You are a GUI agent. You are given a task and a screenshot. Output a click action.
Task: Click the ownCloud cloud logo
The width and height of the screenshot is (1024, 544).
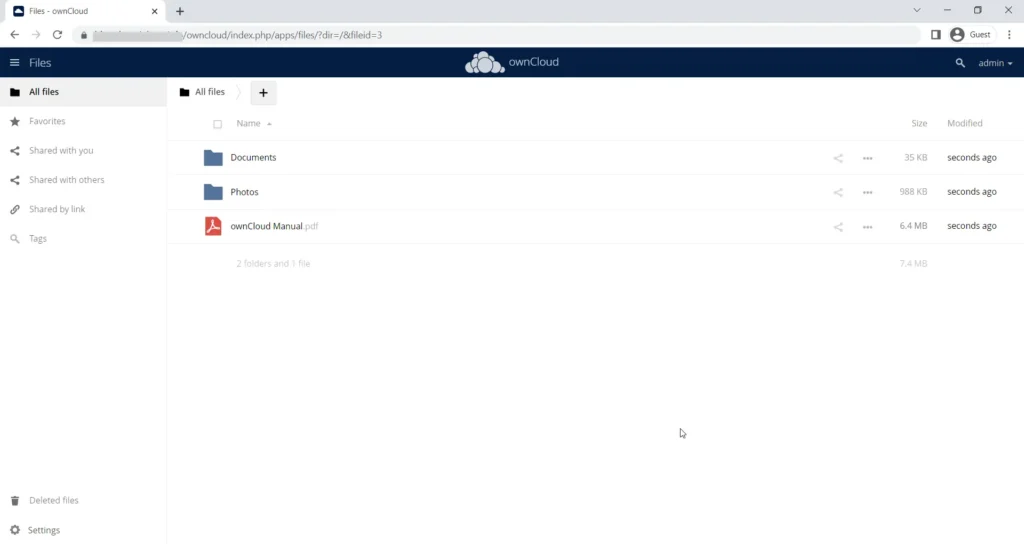pos(485,63)
